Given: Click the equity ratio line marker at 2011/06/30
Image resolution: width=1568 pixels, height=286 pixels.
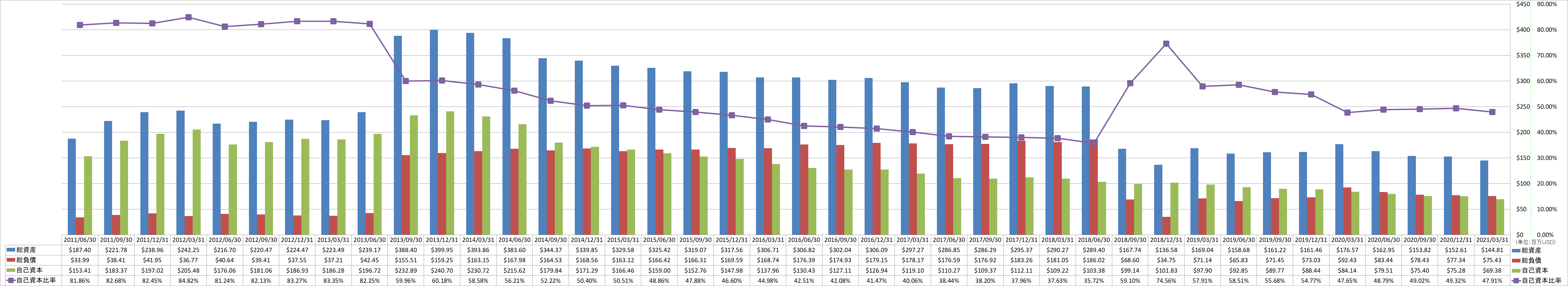Looking at the screenshot, I should point(80,25).
